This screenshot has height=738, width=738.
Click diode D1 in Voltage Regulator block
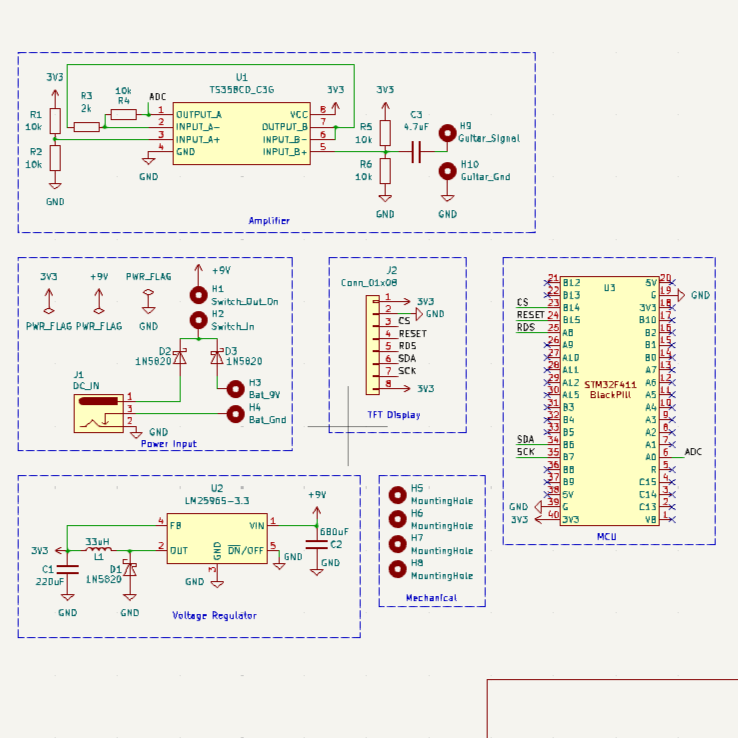(130, 569)
